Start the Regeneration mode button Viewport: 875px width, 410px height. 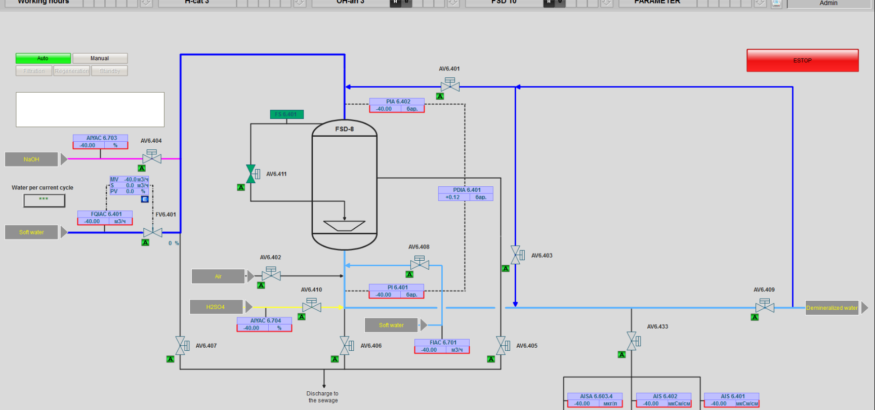pyautogui.click(x=71, y=71)
